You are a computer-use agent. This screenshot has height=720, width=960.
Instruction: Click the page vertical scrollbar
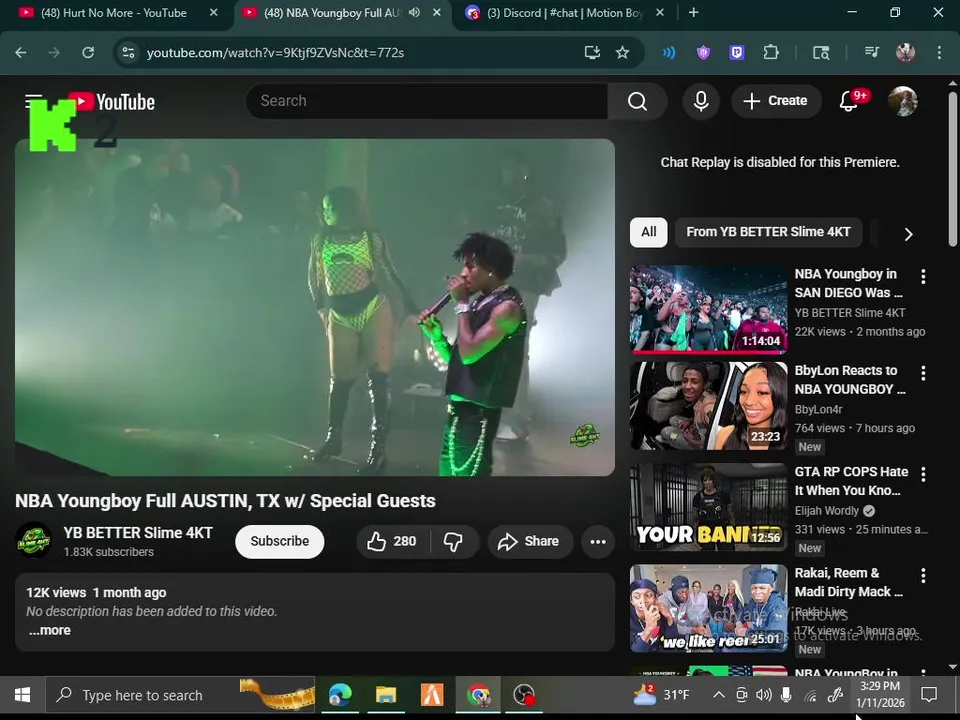[953, 170]
